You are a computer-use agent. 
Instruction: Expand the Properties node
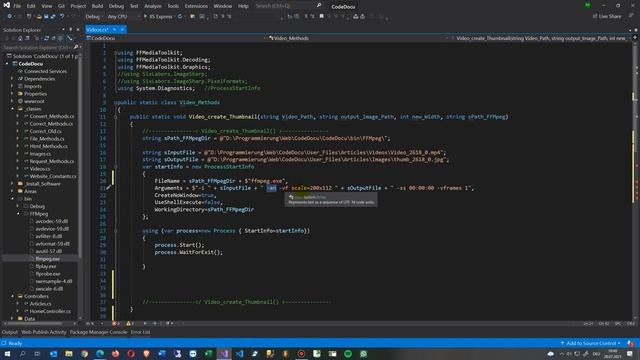pos(12,94)
